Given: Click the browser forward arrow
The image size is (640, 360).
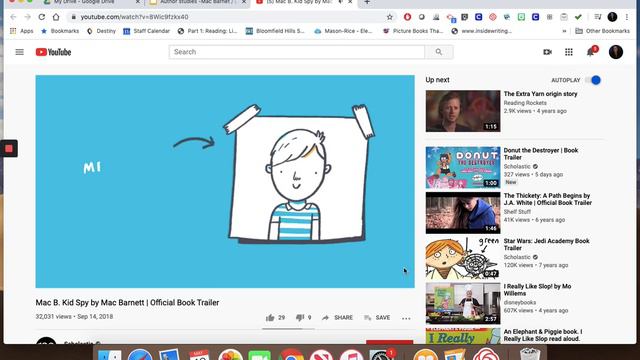Looking at the screenshot, I should [27, 17].
